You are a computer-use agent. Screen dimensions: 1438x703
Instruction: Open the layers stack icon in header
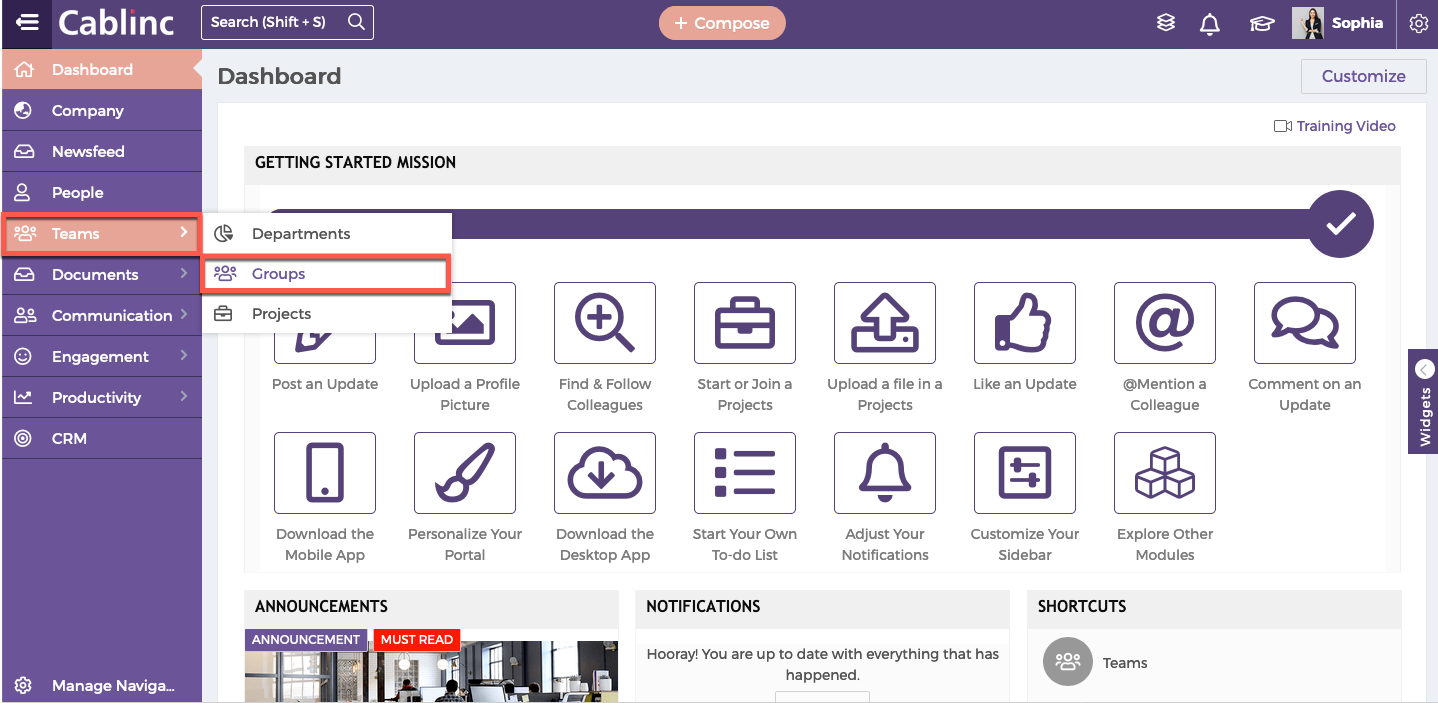click(1166, 23)
